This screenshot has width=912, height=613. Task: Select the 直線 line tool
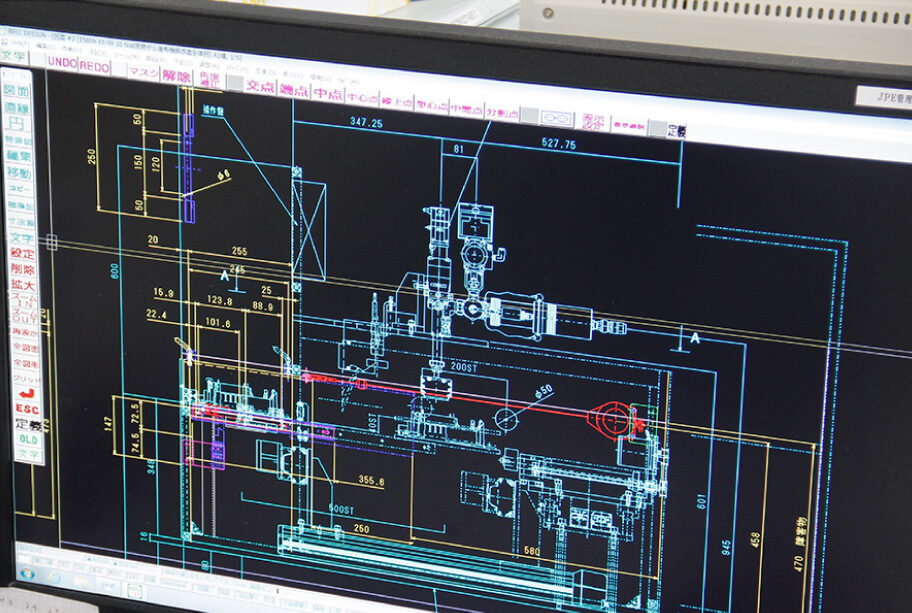[19, 106]
